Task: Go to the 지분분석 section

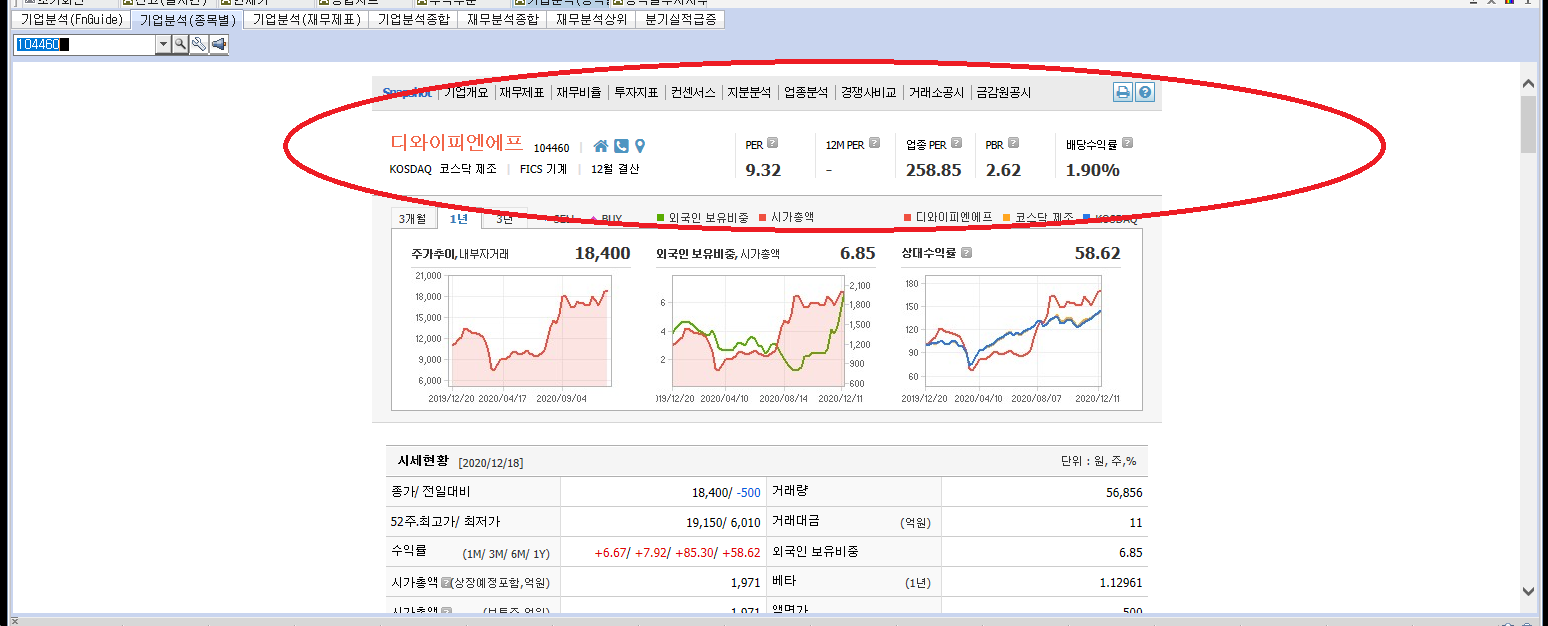Action: [749, 92]
